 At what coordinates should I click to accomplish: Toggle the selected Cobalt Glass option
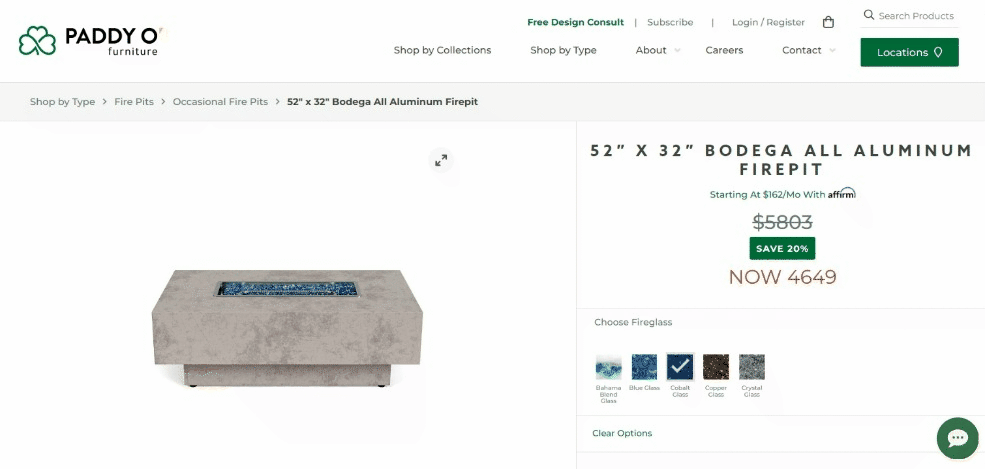click(680, 367)
